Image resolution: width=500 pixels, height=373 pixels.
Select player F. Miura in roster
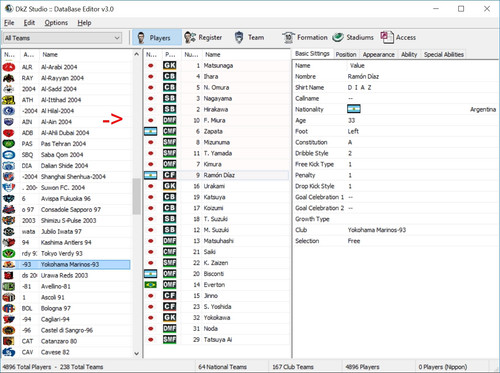coord(217,120)
